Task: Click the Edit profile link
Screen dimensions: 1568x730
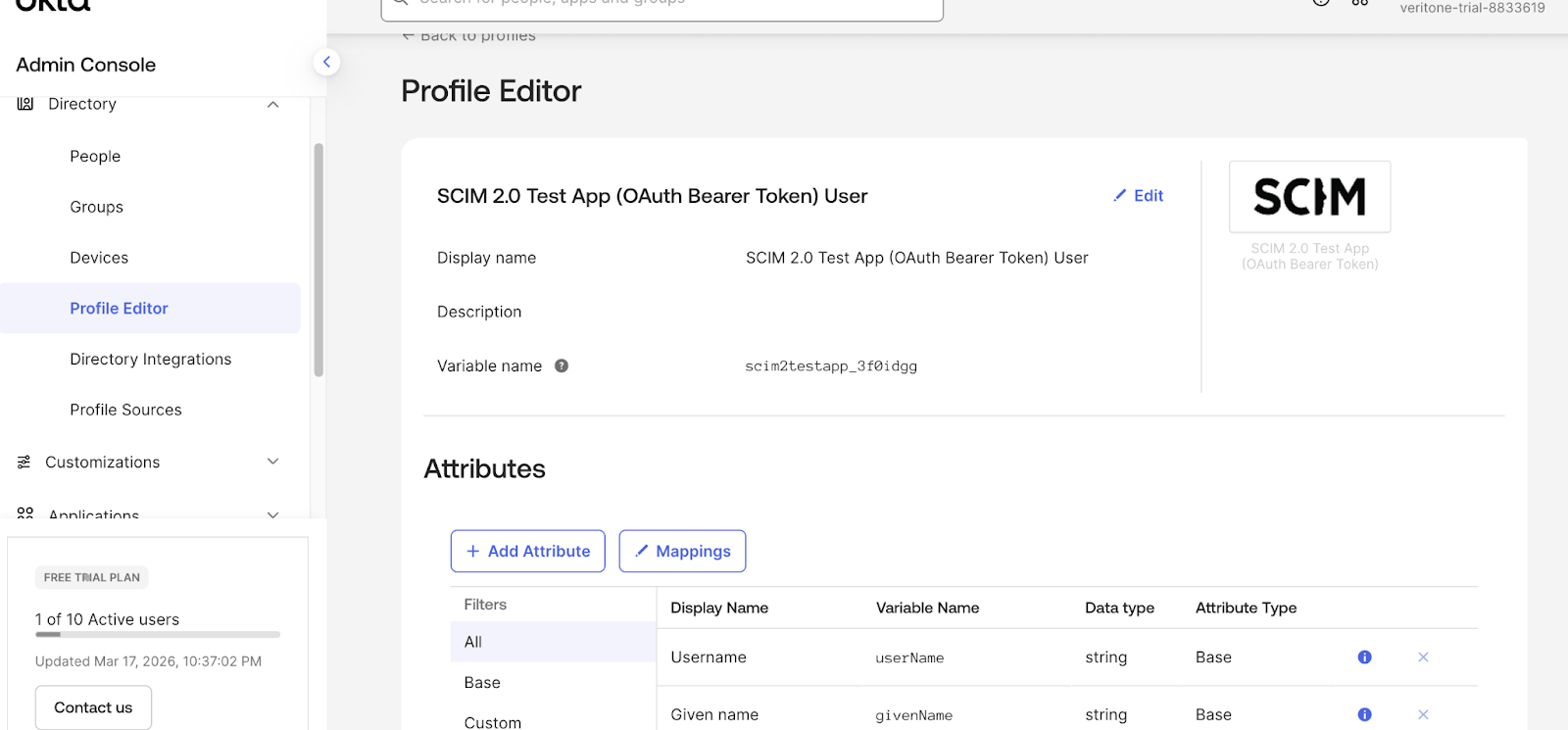Action: point(1138,196)
